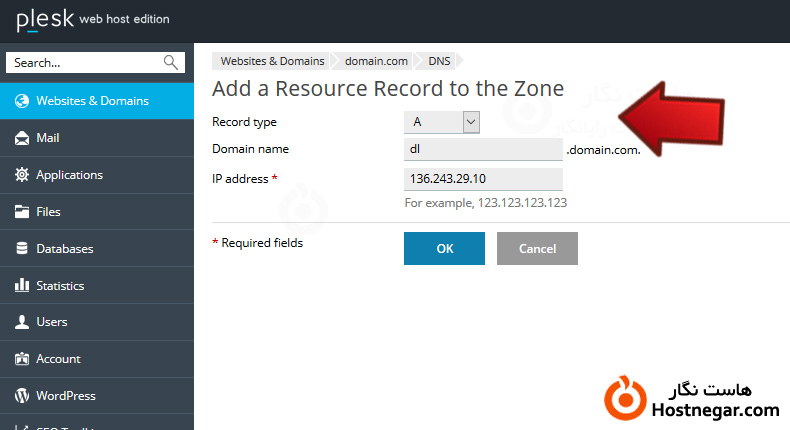Click the Files folder icon

21,212
